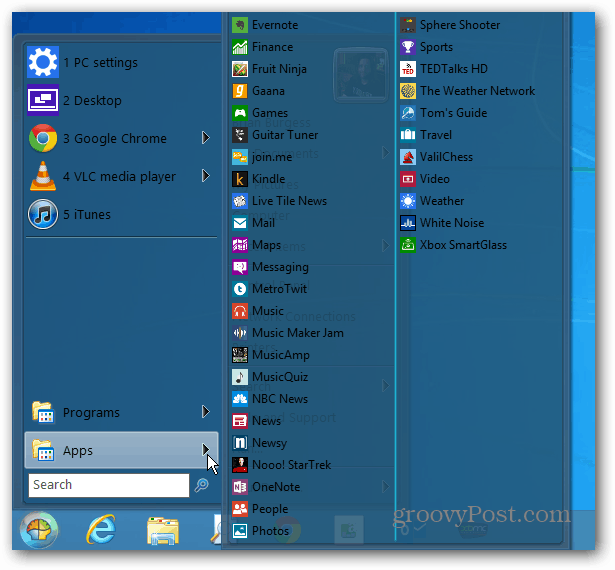The width and height of the screenshot is (615, 570).
Task: Click the White Noise label
Action: pos(452,223)
